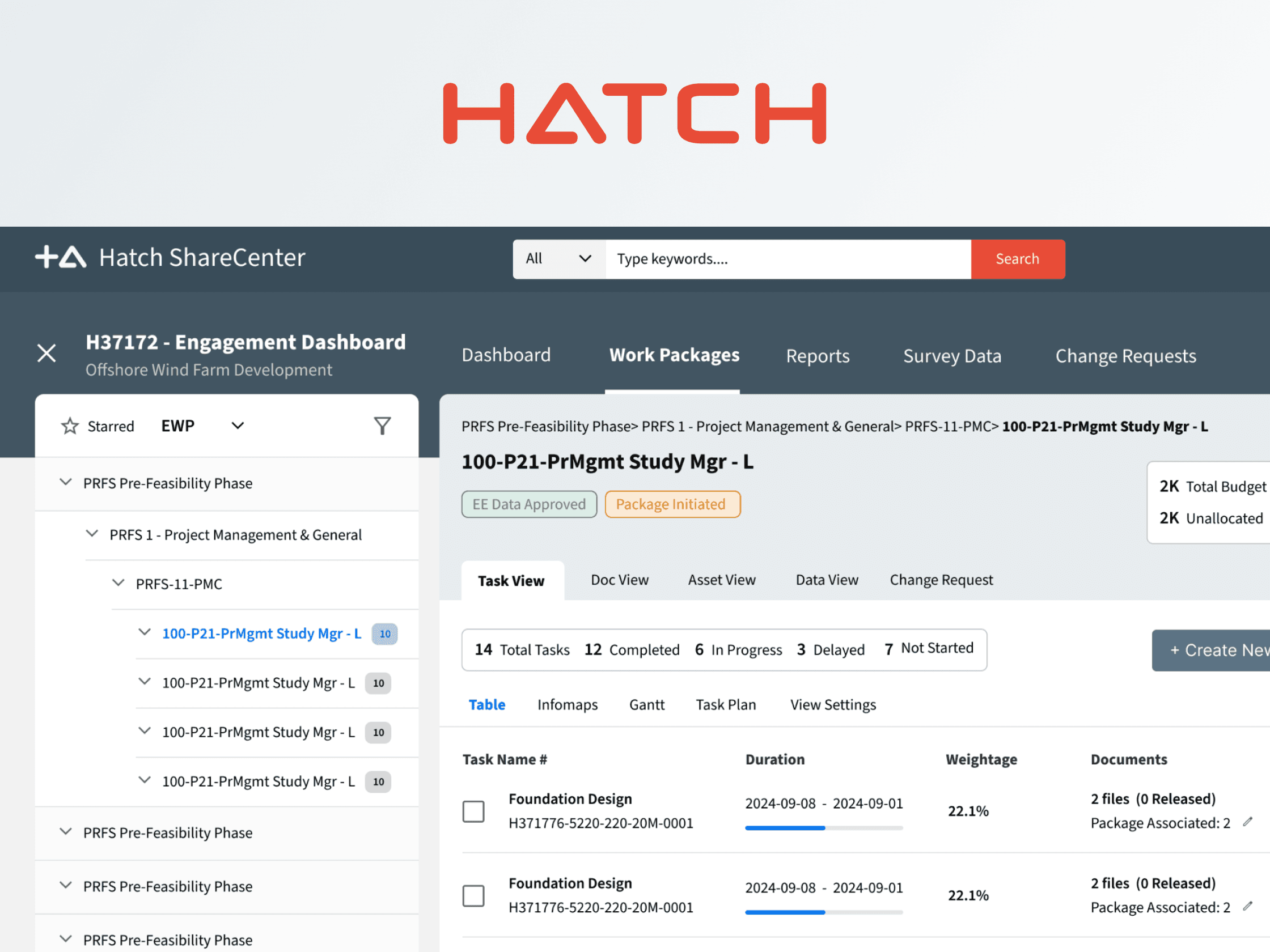Click the Duration column header
Image resolution: width=1270 pixels, height=952 pixels.
[x=775, y=760]
